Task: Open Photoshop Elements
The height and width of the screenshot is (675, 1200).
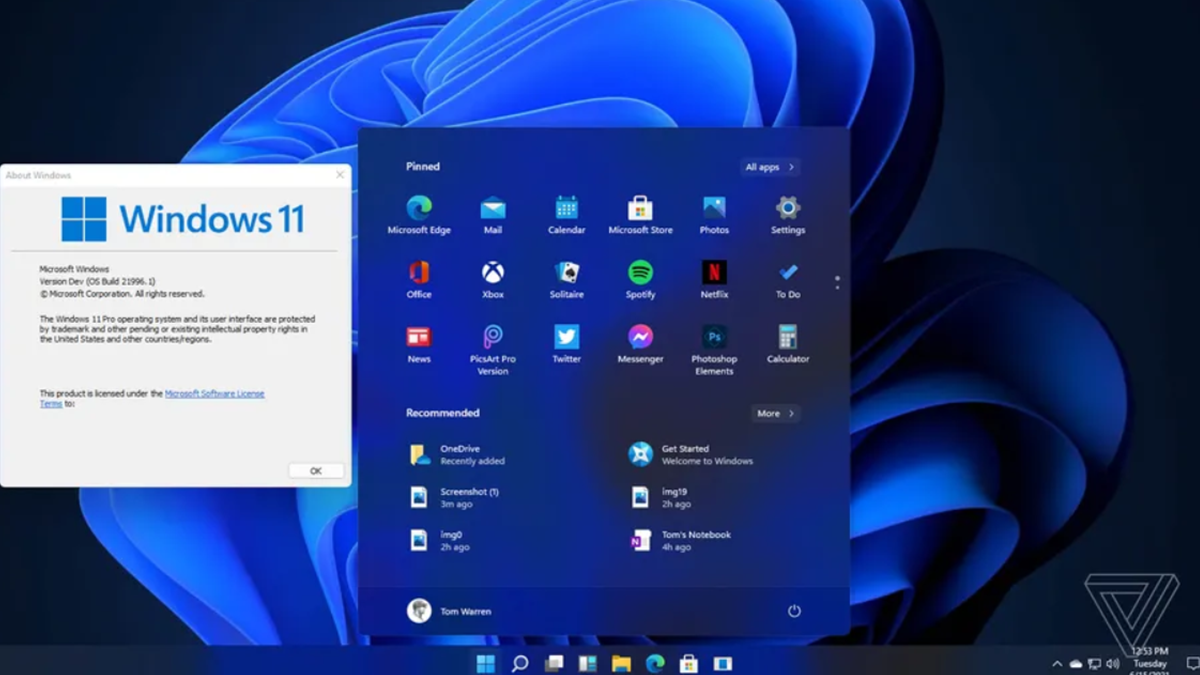Action: (714, 340)
